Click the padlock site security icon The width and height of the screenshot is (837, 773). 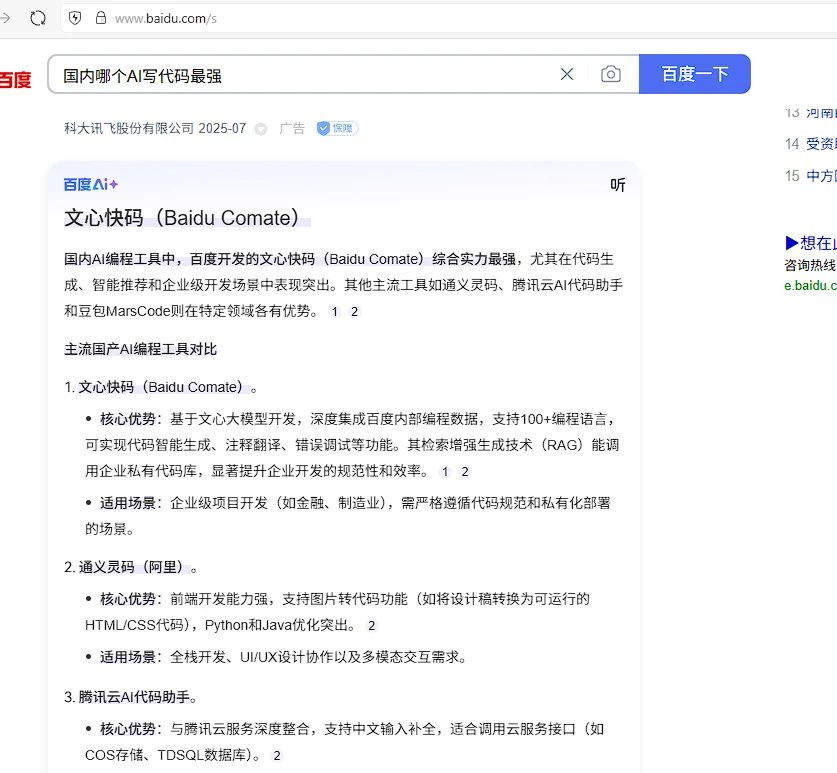point(100,18)
